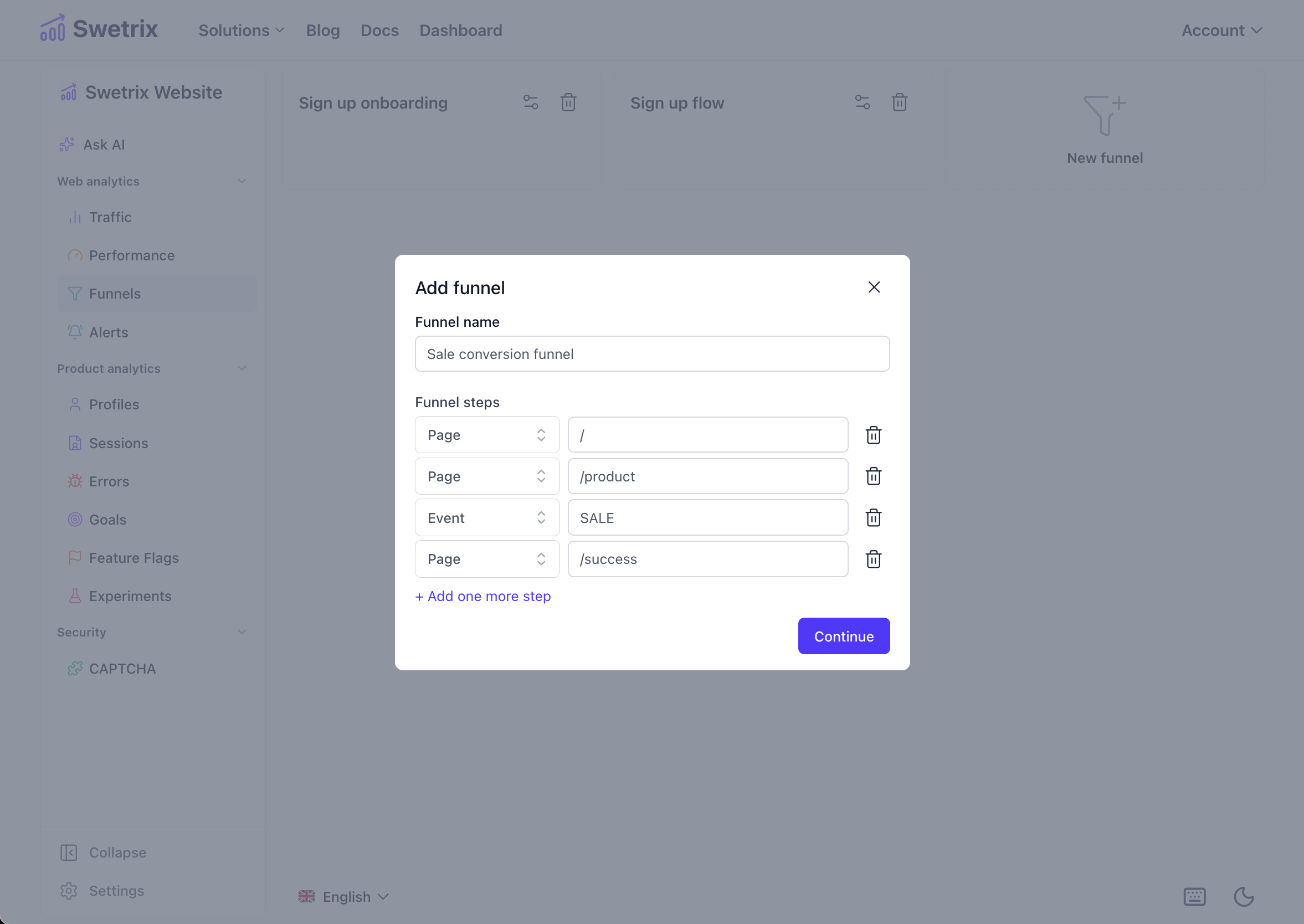1304x924 pixels.
Task: Select the Feature Flags flag icon
Action: pyautogui.click(x=75, y=558)
